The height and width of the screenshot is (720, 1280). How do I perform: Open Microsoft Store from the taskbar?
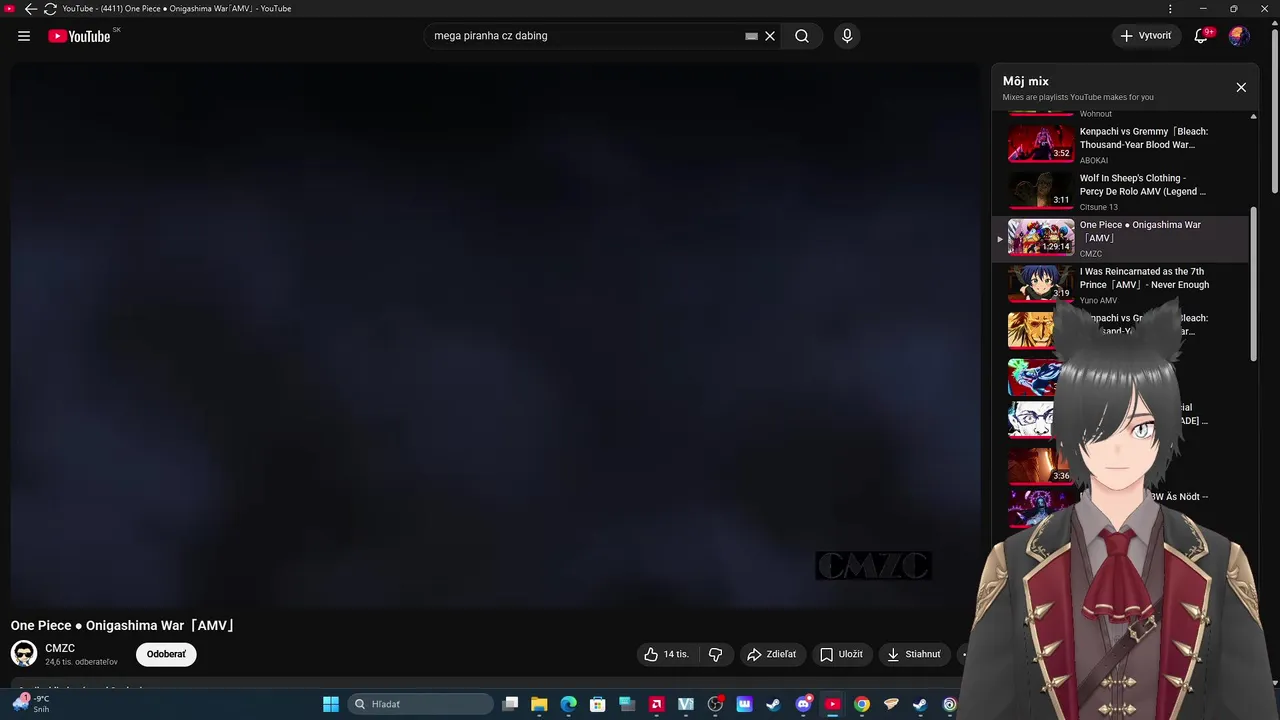tap(597, 704)
